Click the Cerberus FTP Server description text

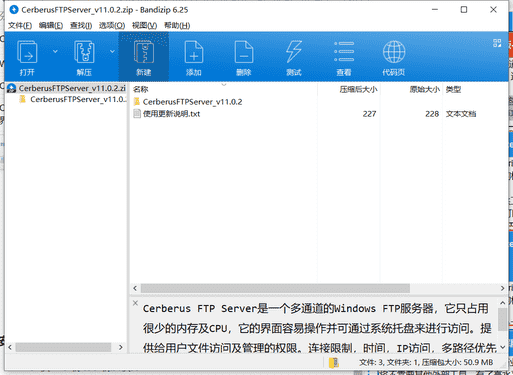(320, 328)
